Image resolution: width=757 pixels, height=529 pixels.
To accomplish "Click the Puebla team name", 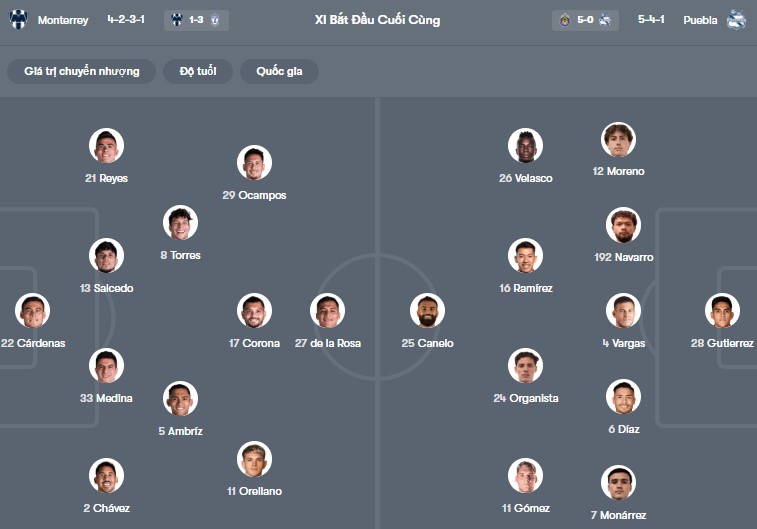I will 700,19.
